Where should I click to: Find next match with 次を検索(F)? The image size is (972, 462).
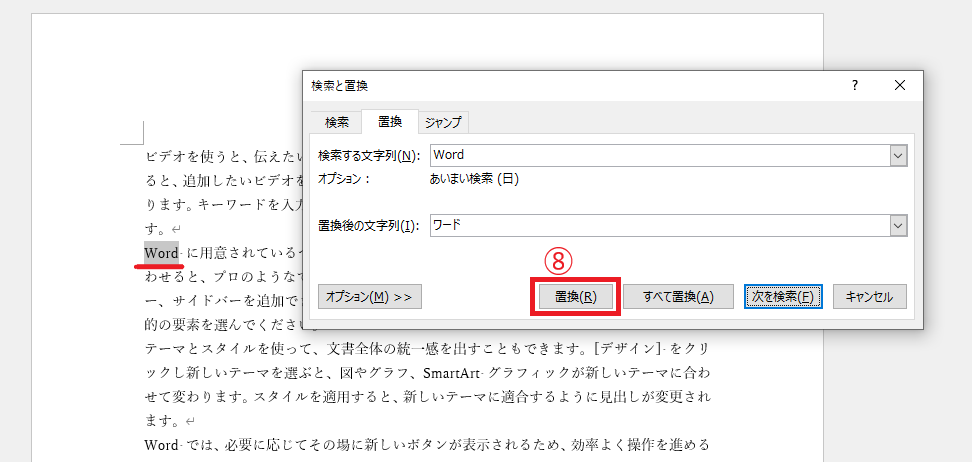click(783, 297)
